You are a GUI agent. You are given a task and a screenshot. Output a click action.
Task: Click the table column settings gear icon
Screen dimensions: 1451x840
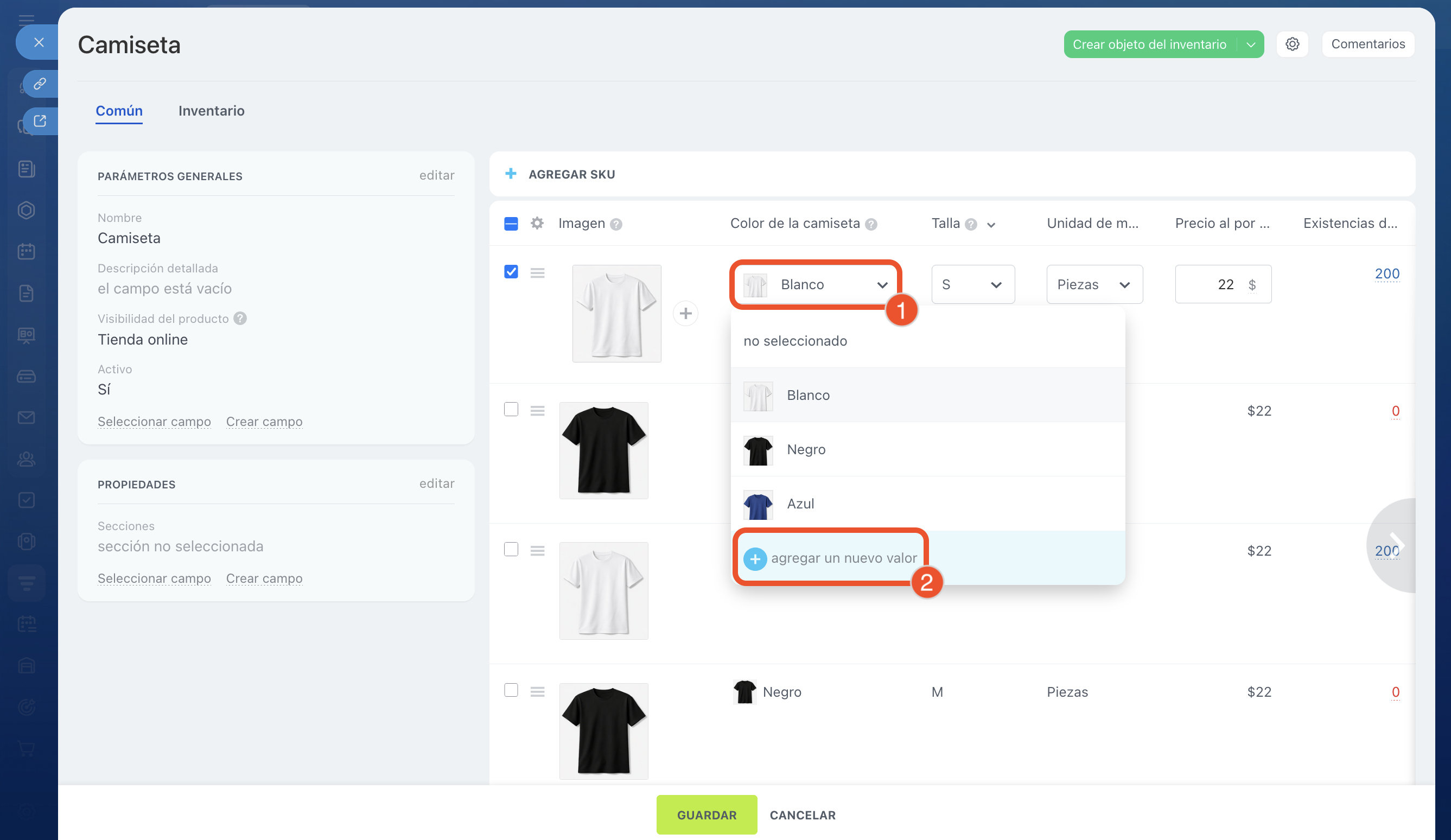537,224
